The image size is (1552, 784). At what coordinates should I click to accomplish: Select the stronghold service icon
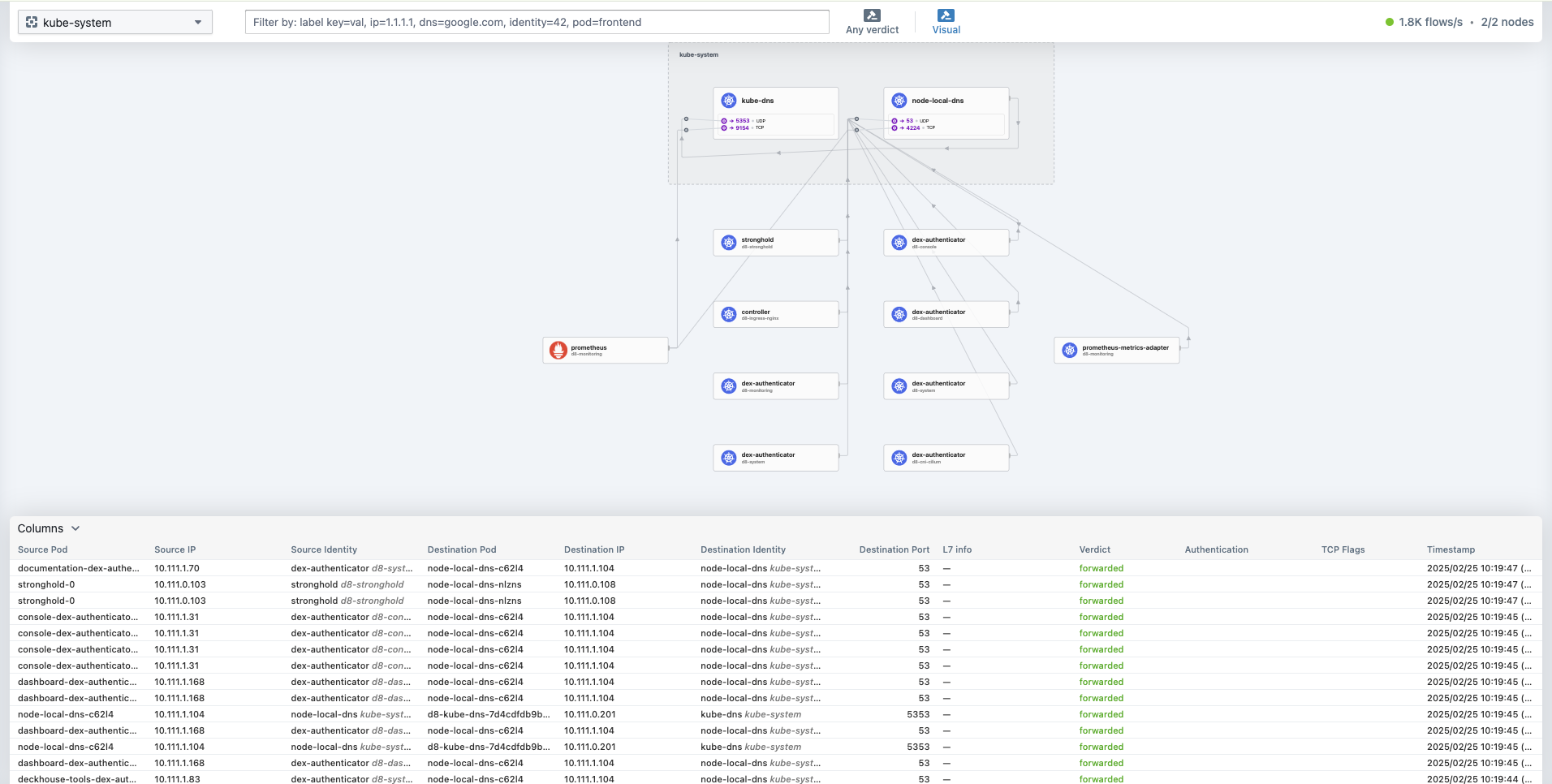(x=729, y=243)
